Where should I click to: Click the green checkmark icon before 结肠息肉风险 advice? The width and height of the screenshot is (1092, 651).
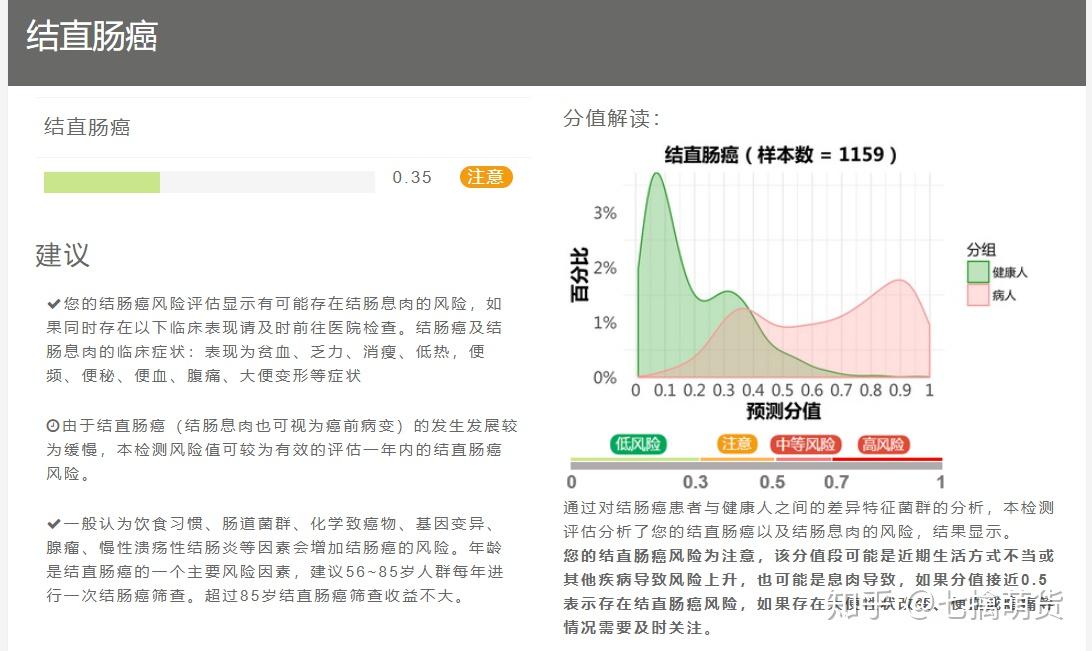coord(52,303)
